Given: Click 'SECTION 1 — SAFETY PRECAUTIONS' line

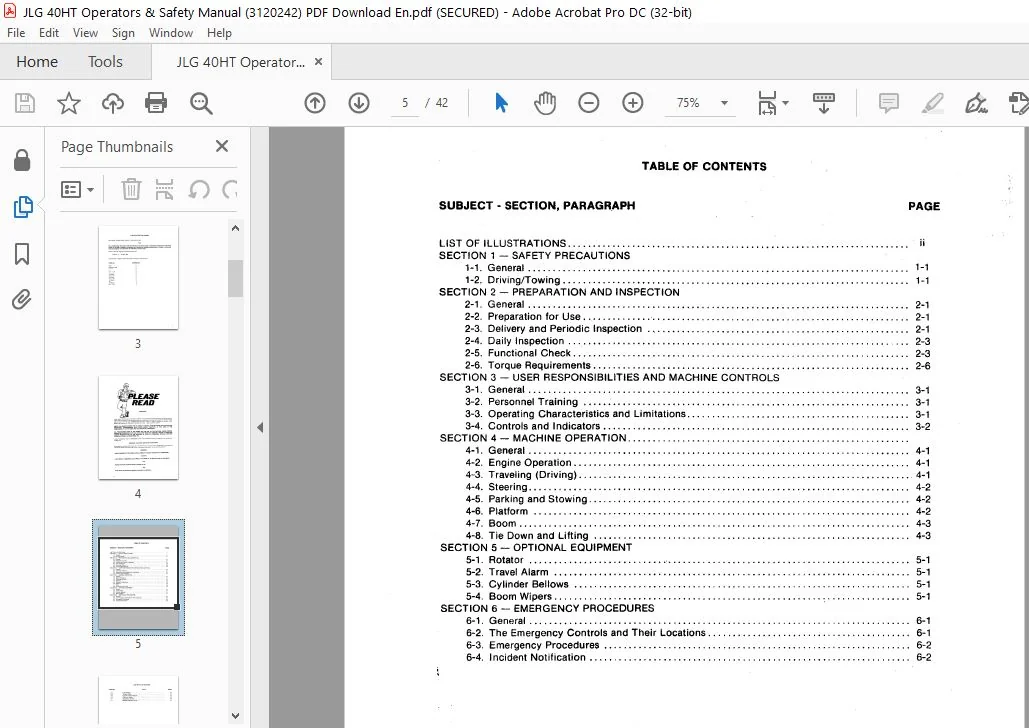Looking at the screenshot, I should (x=534, y=255).
